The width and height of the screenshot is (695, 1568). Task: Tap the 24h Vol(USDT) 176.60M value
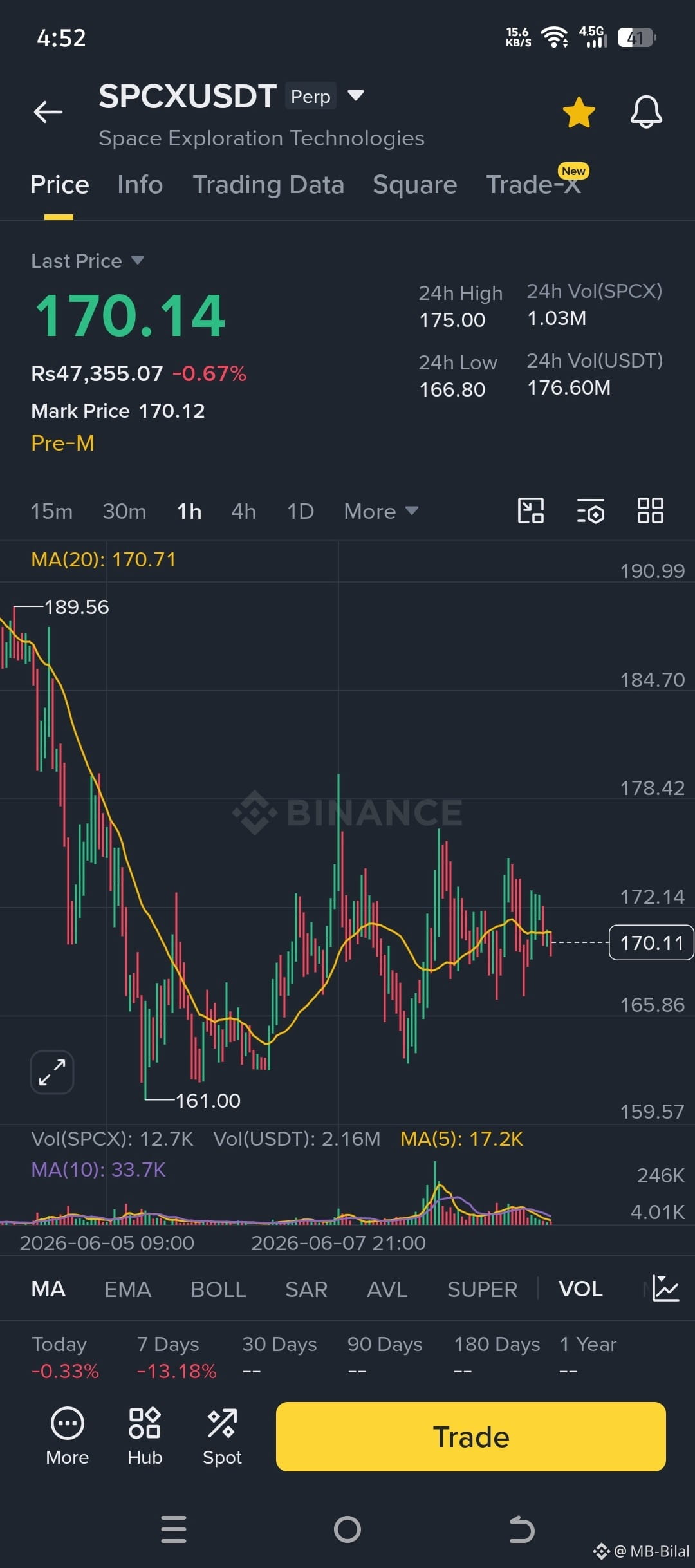click(569, 387)
